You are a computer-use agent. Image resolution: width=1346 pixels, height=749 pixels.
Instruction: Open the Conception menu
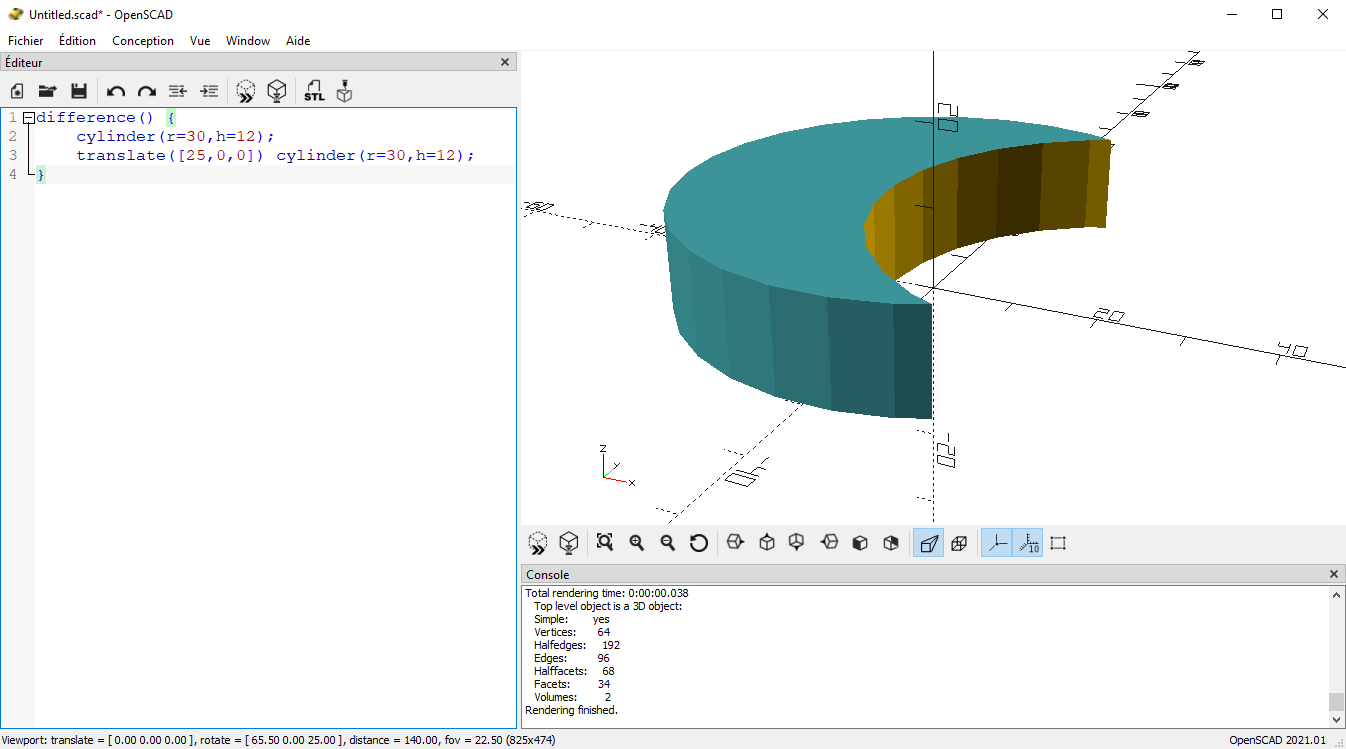pos(143,41)
